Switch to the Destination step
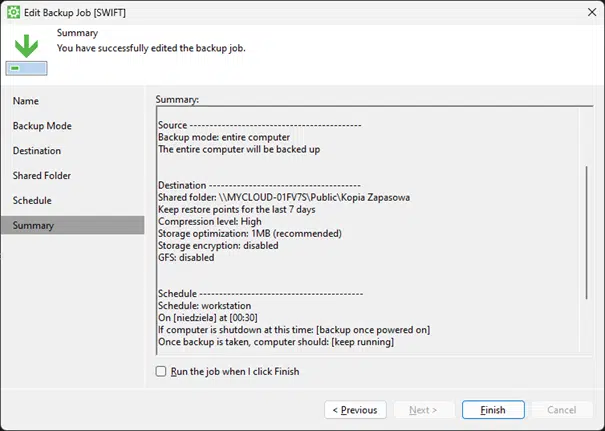This screenshot has width=605, height=431. [x=37, y=151]
